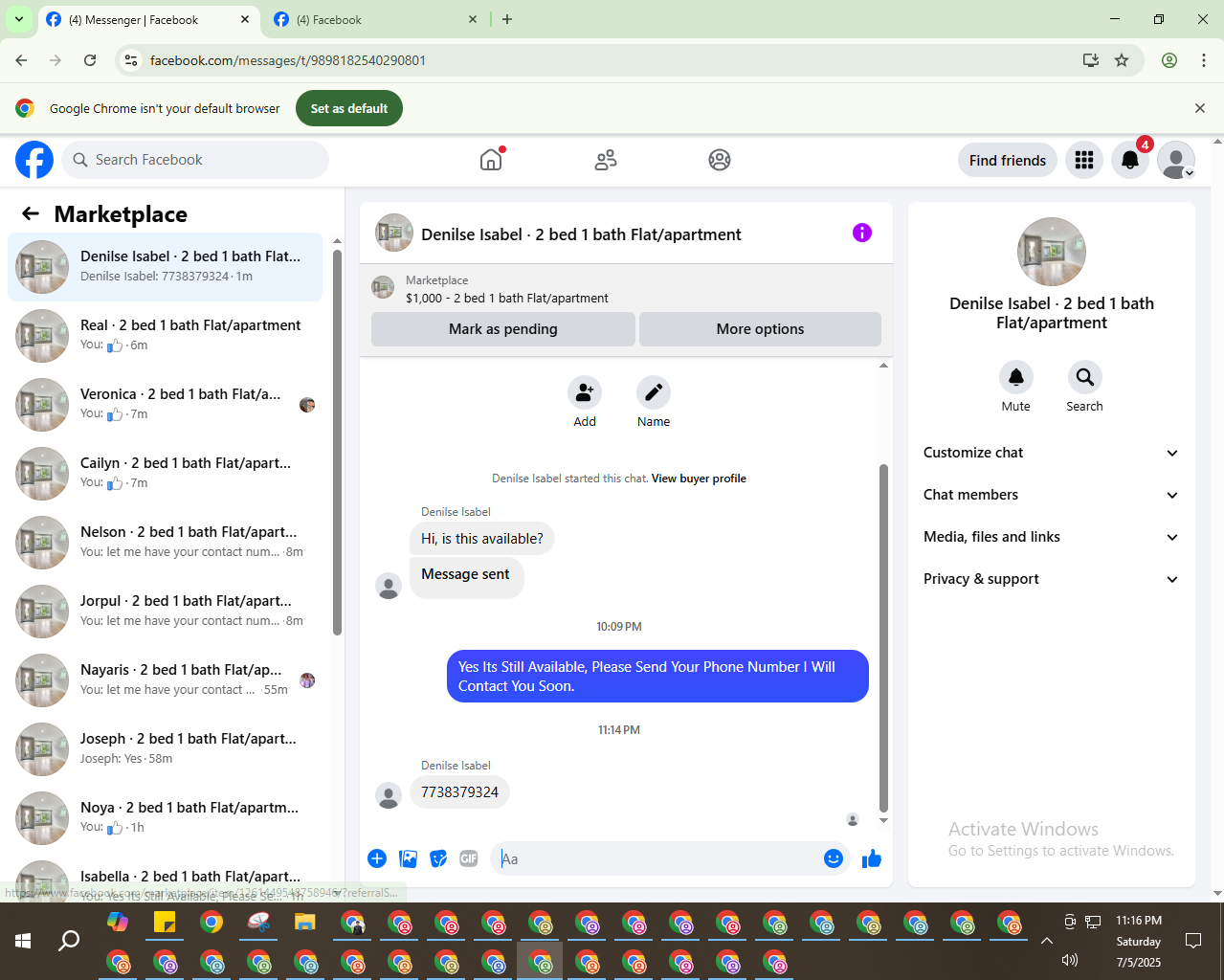This screenshot has height=980, width=1224.
Task: Send a thumbs-up like
Action: 872,858
